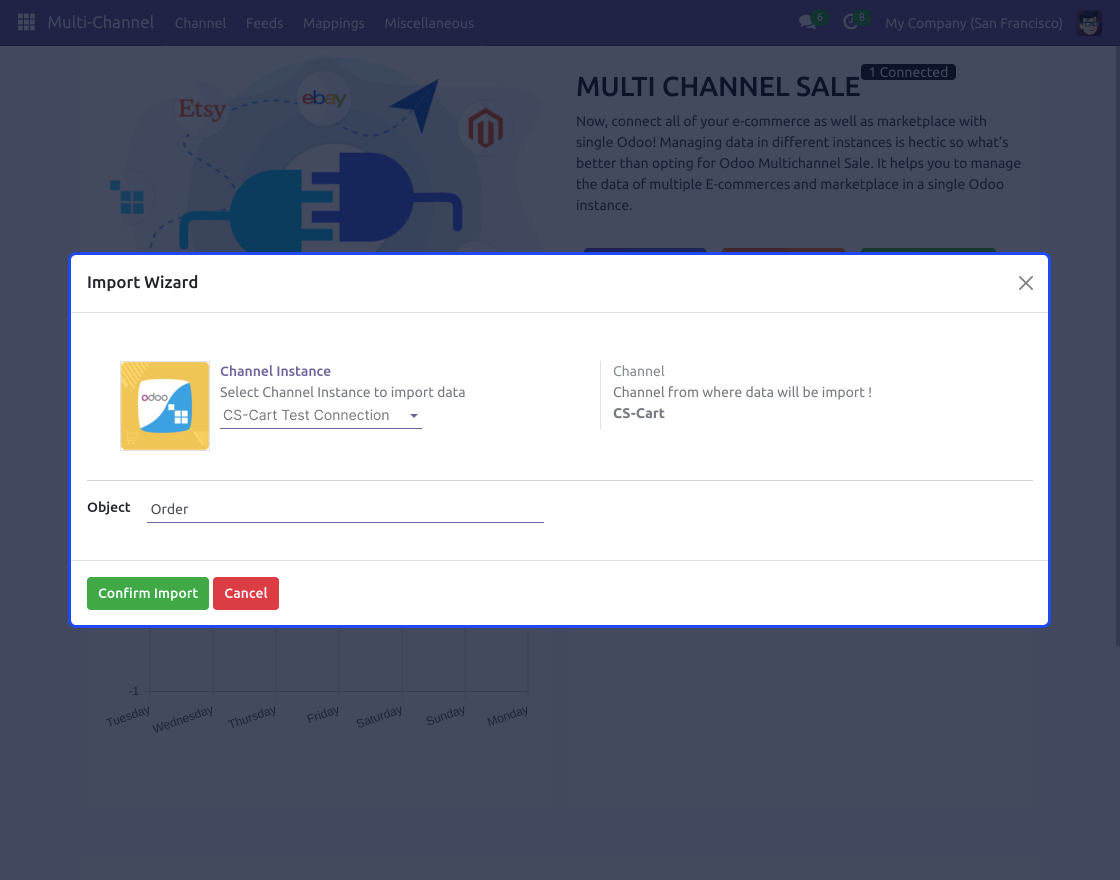Screen dimensions: 1120x880
Task: Expand the Channel Instance dropdown arrow
Action: tap(414, 416)
